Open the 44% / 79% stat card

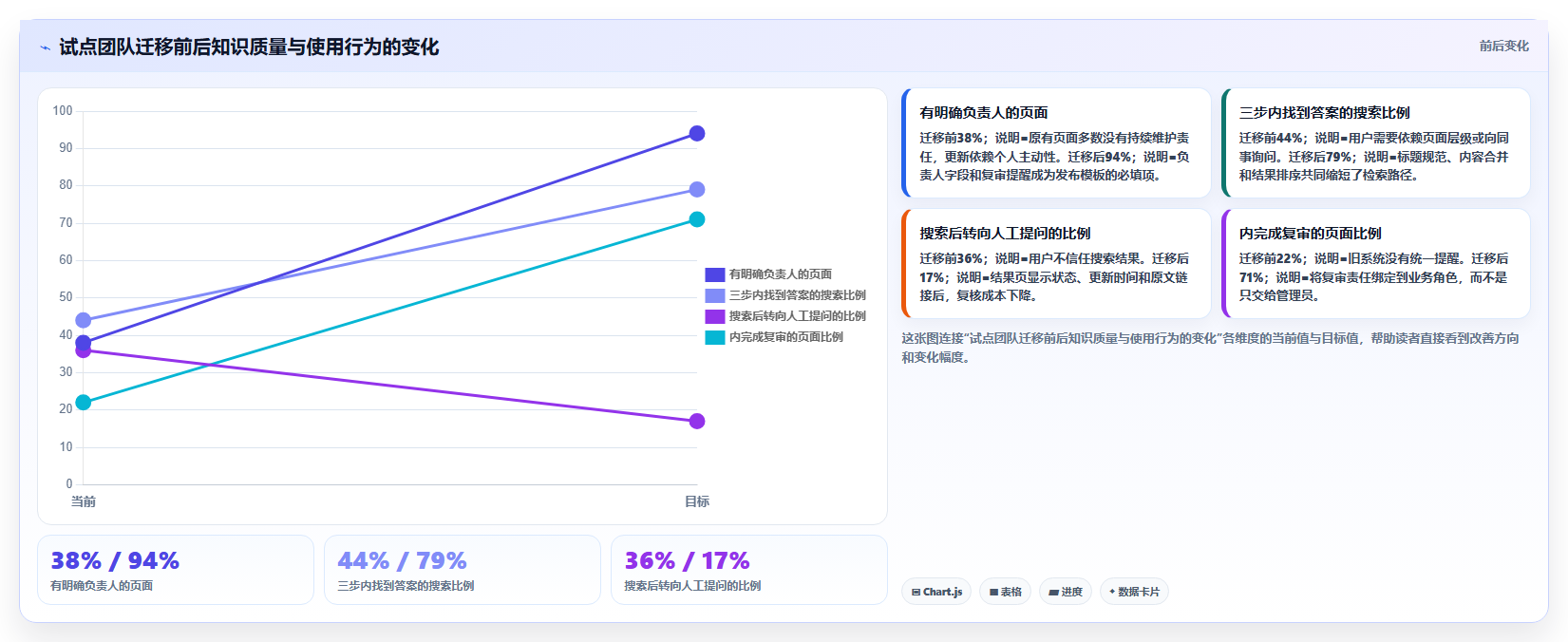pyautogui.click(x=463, y=570)
